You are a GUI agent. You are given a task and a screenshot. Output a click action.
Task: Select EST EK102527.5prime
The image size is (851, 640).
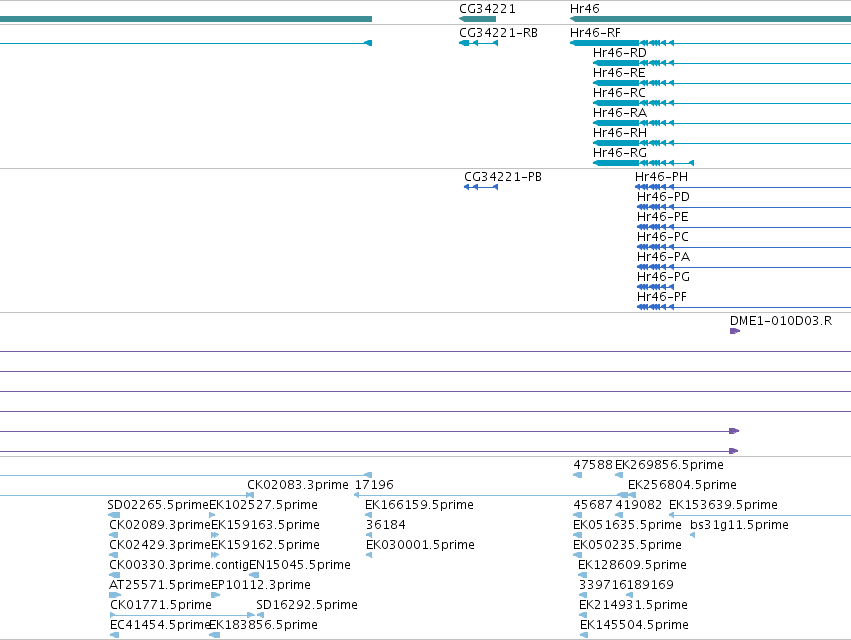263,505
